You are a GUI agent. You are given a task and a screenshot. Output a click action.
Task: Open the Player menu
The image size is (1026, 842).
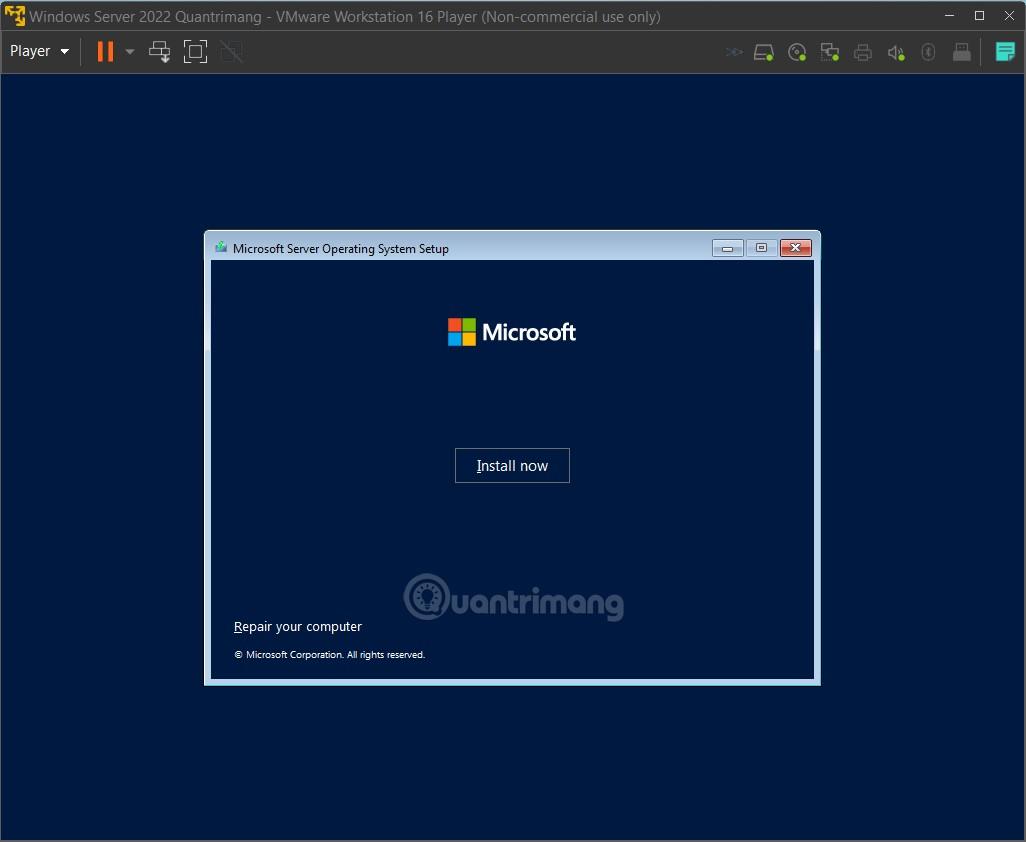coord(39,51)
